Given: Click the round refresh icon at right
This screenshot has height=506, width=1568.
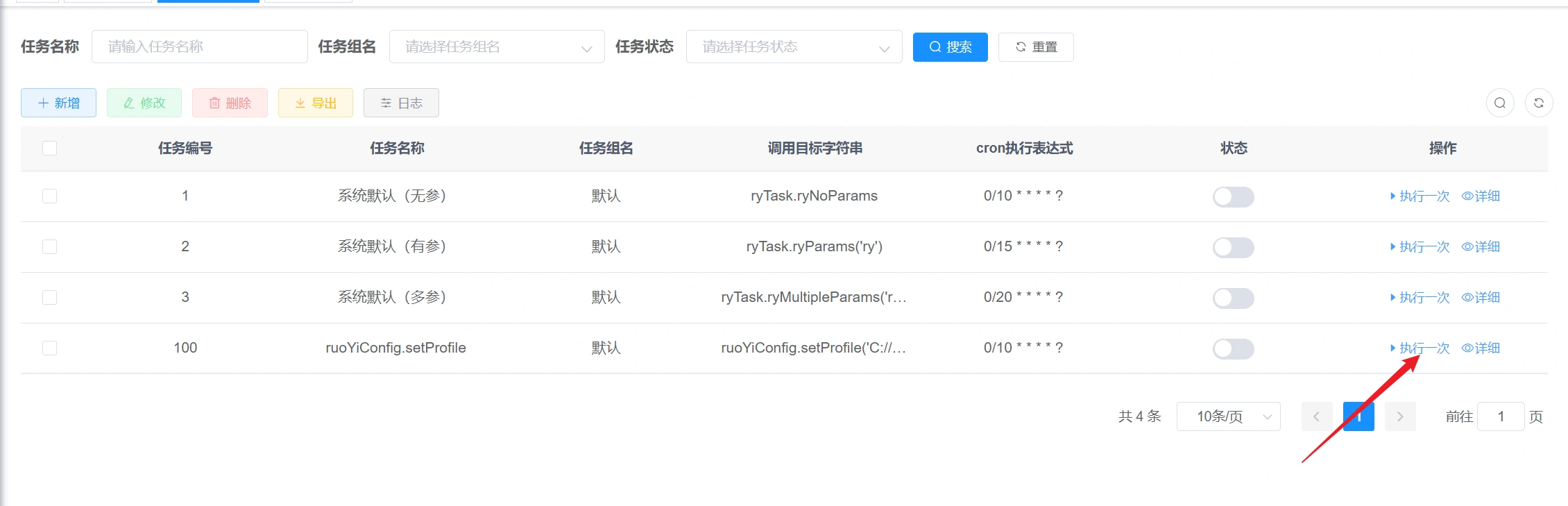Looking at the screenshot, I should (1538, 103).
